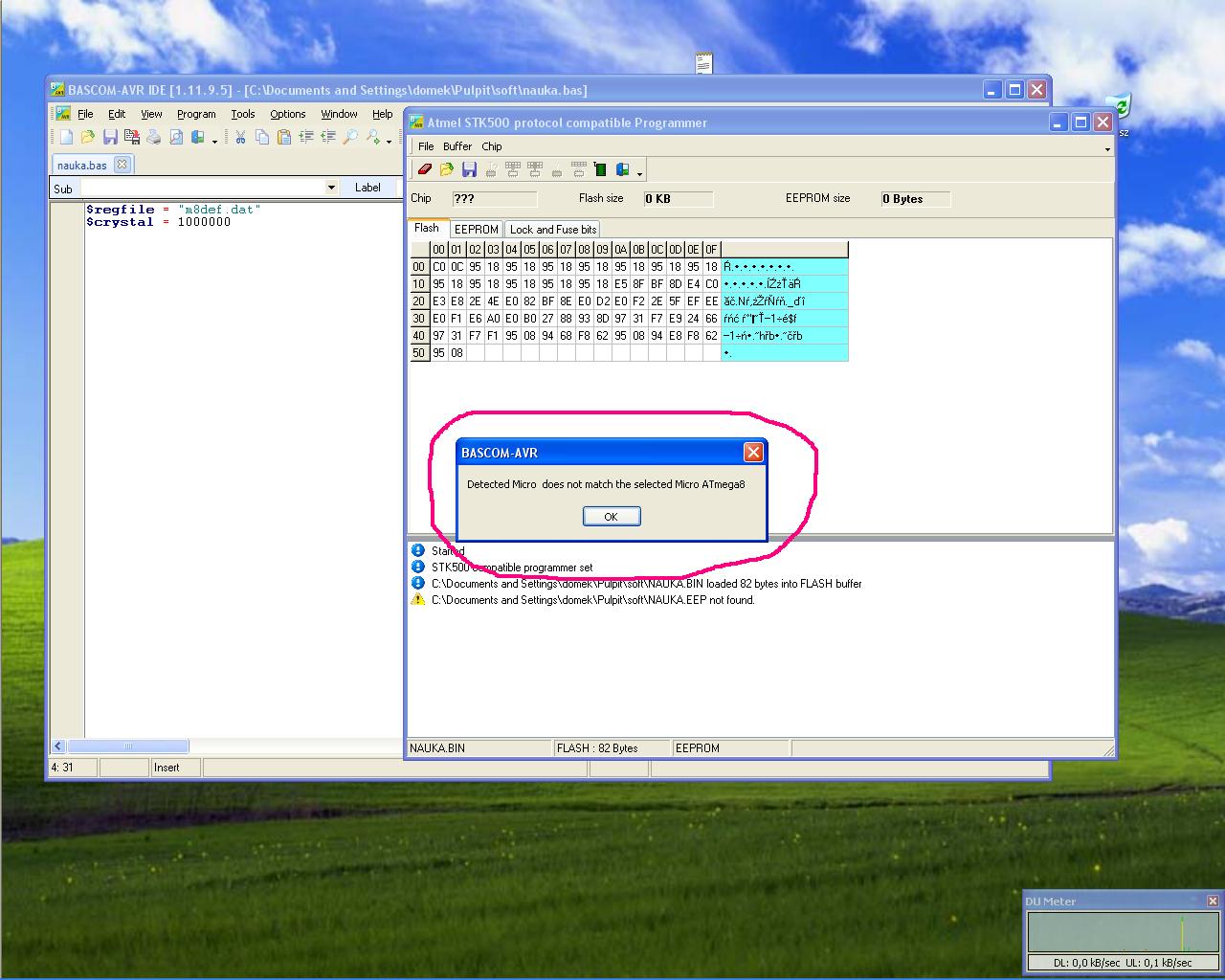The height and width of the screenshot is (980, 1225).
Task: Close the nauka.bas tab with its X icon
Action: point(122,164)
